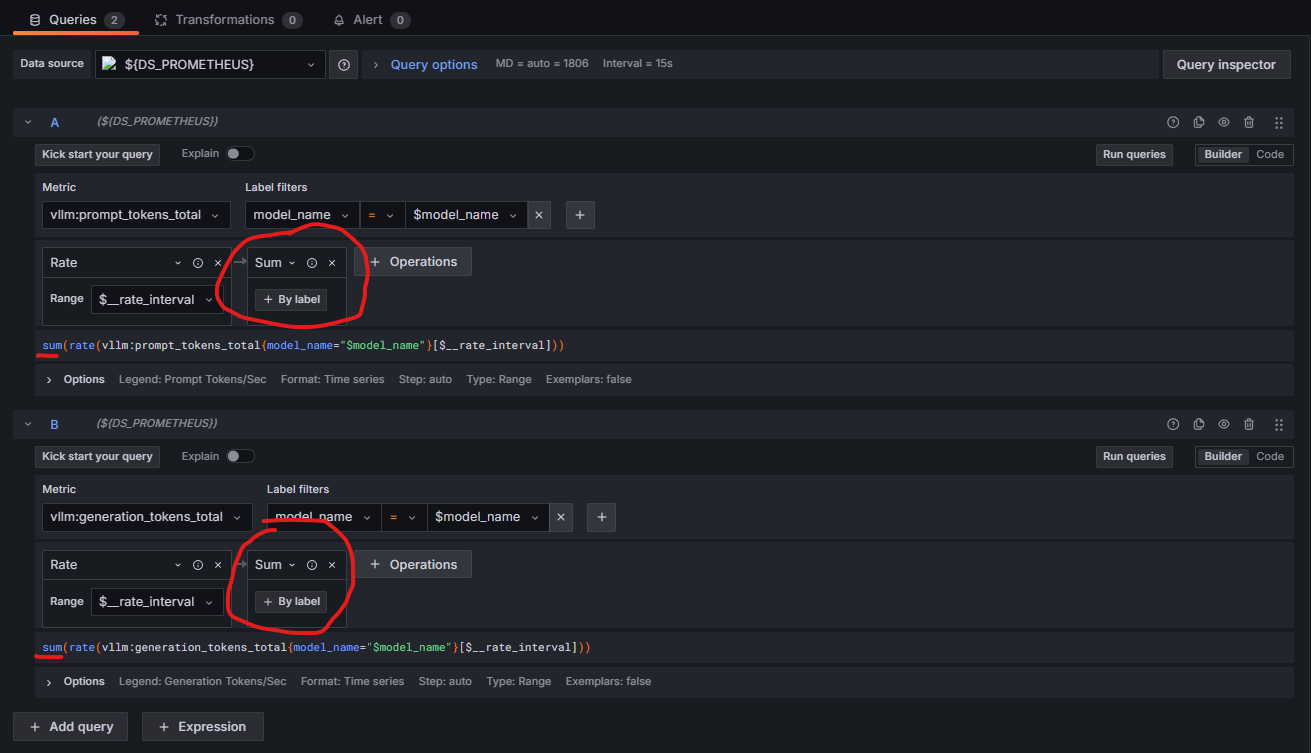Open the Queries tab
The image size is (1311, 753).
[76, 20]
